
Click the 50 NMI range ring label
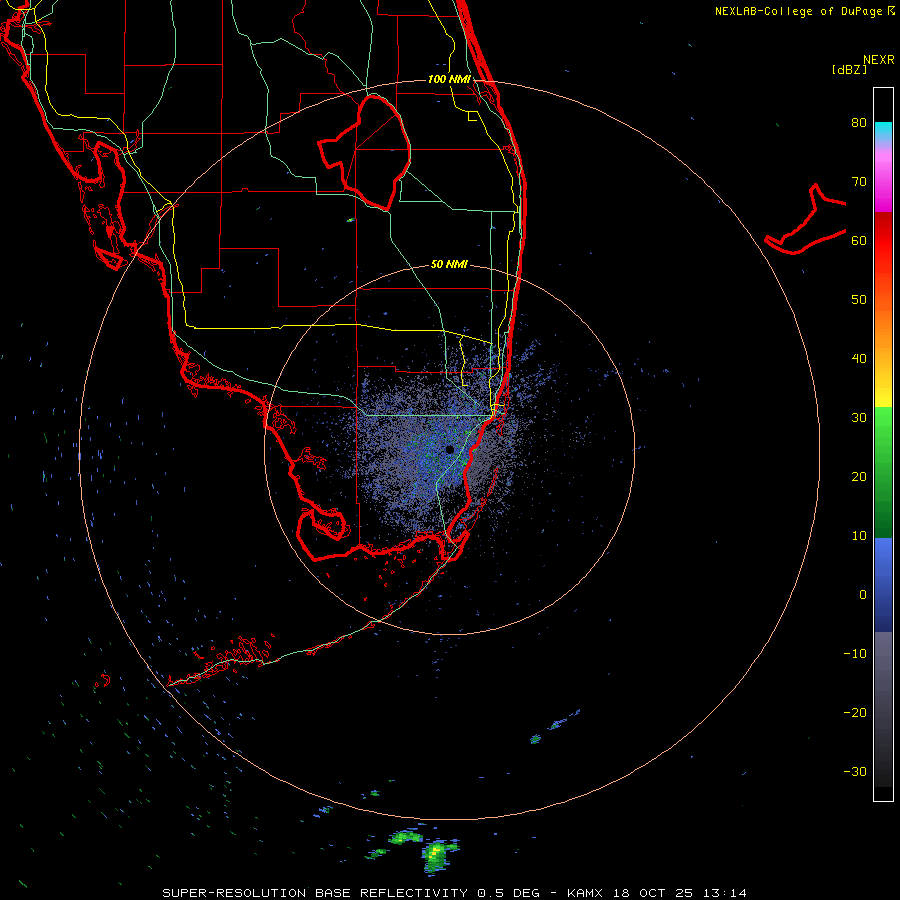pos(449,264)
